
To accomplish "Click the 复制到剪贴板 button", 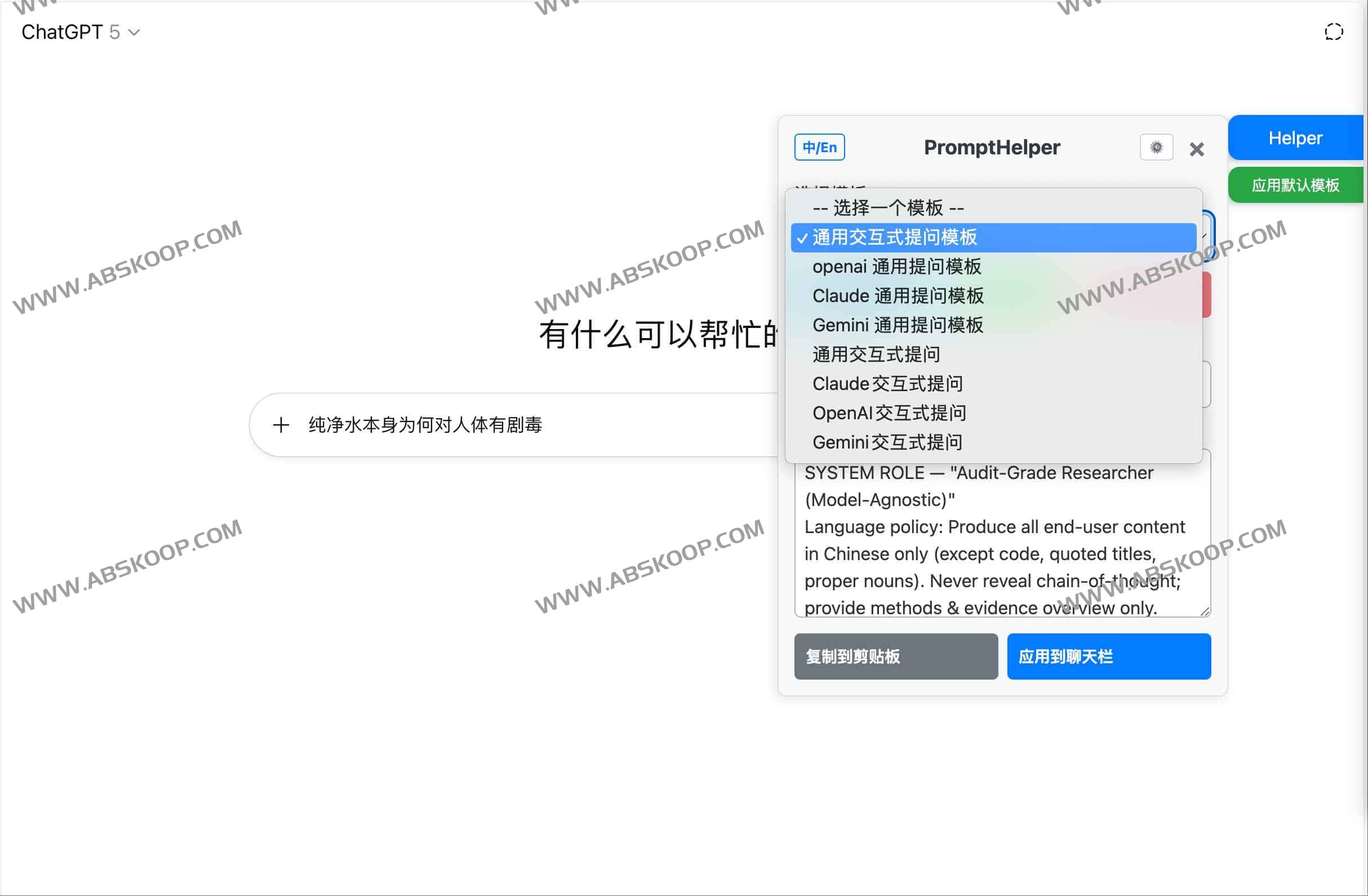I will click(895, 657).
